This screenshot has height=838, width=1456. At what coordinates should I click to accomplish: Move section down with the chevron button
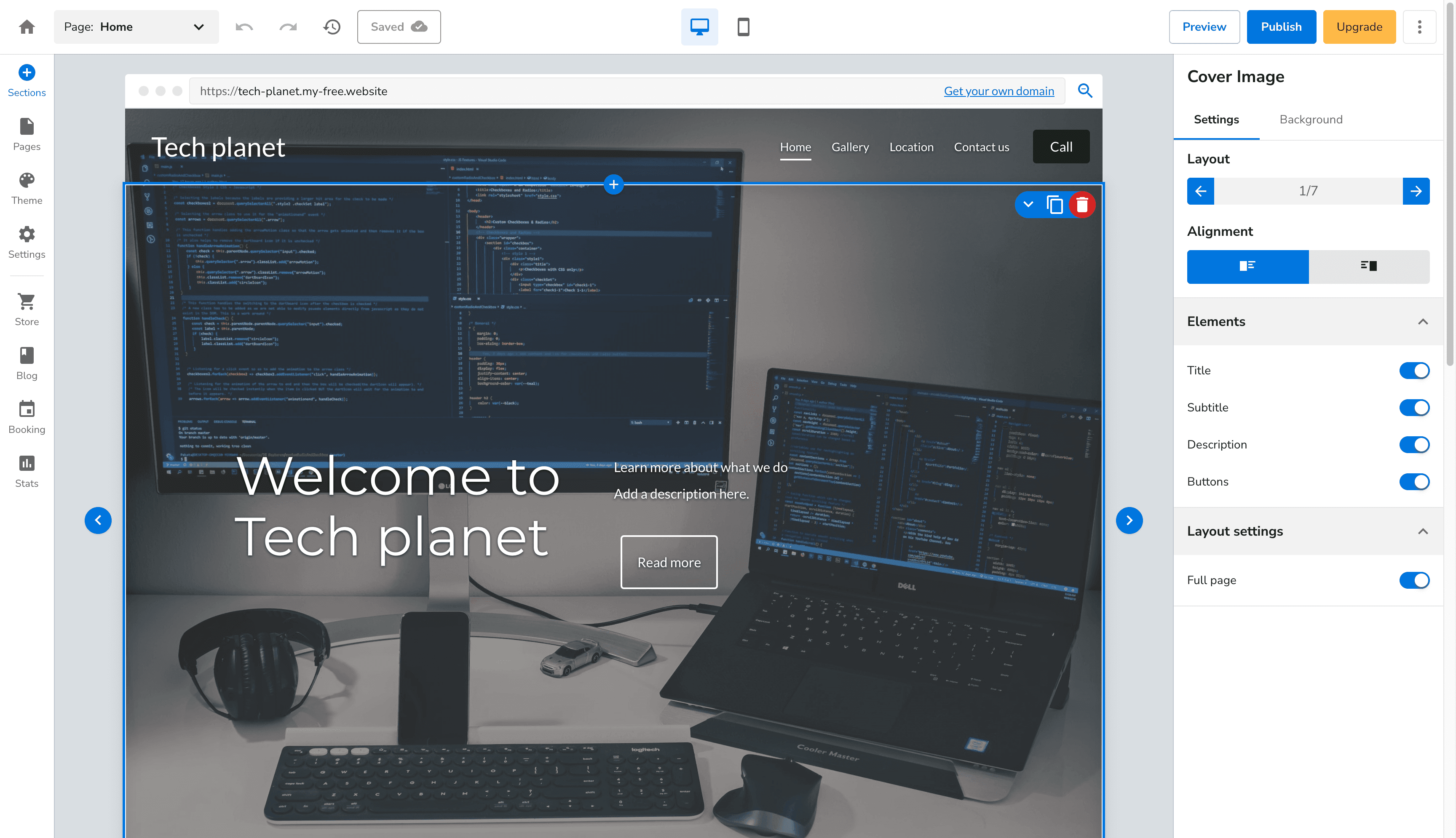(x=1028, y=204)
